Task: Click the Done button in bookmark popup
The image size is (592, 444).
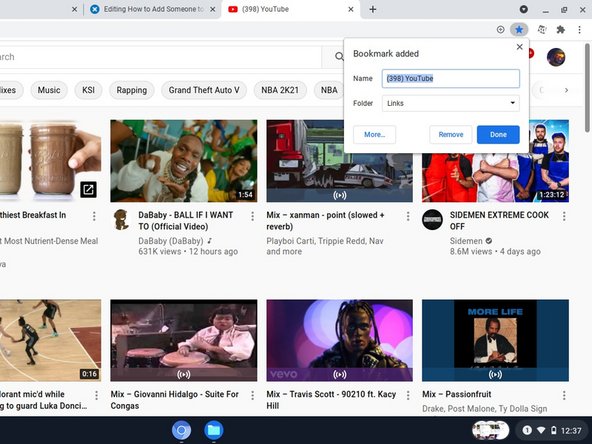Action: pos(498,134)
